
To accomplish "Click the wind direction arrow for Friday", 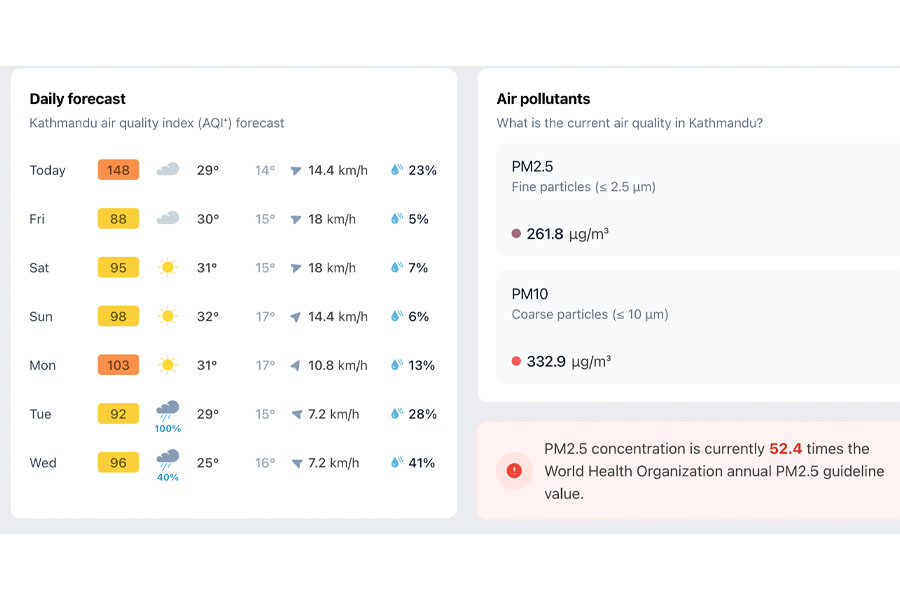I will [294, 218].
